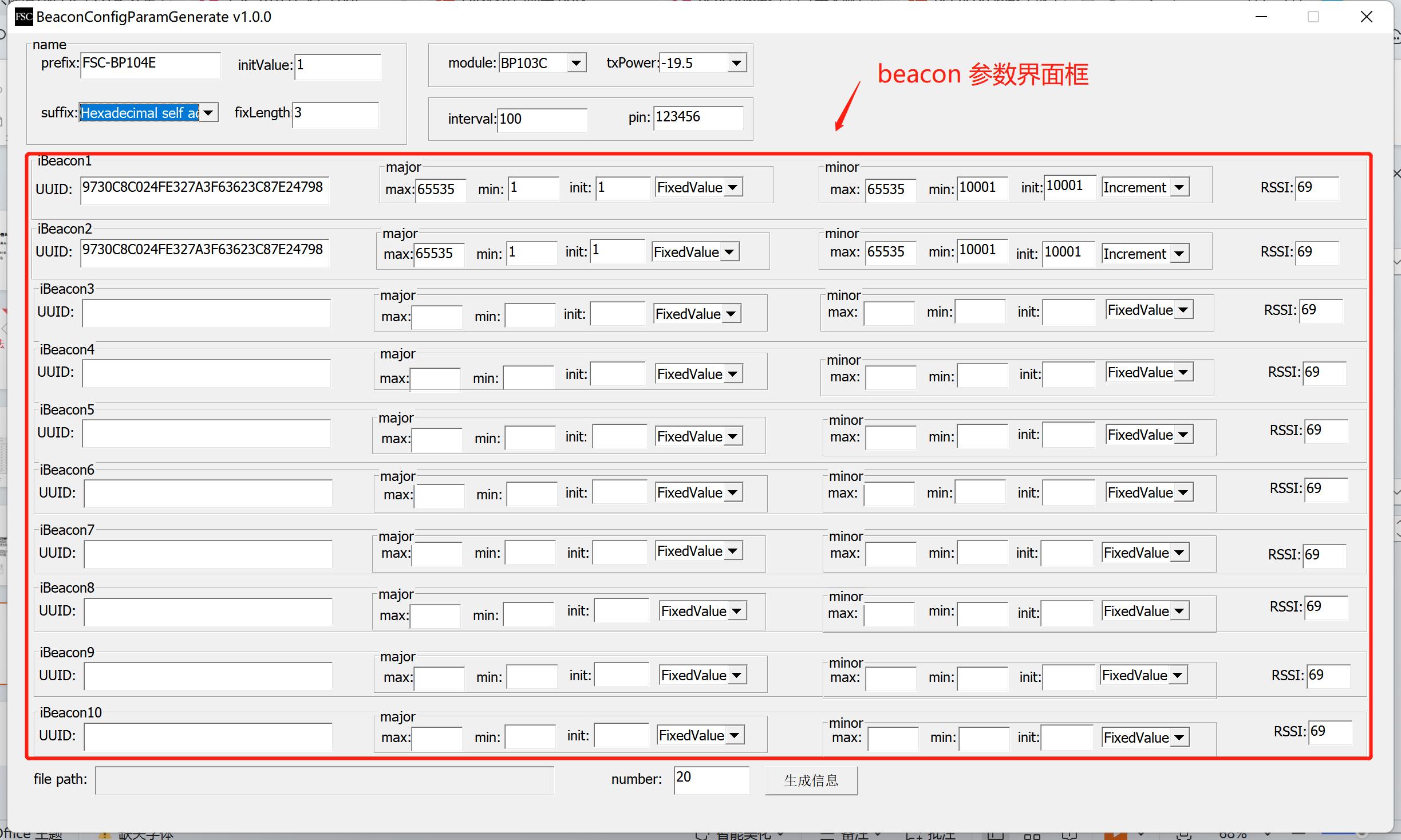Expand the txPower -19.5 dropdown

(736, 62)
